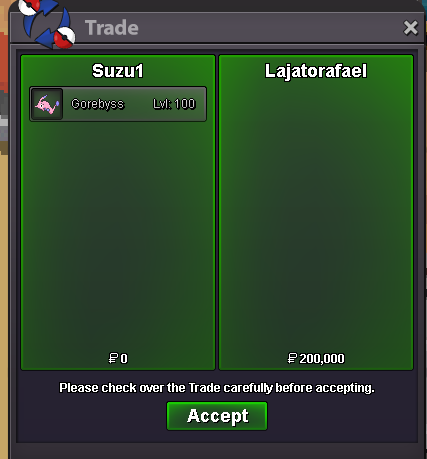Click the white Pokéball in the trade logo
Image resolution: width=427 pixels, height=459 pixels.
[x=29, y=7]
